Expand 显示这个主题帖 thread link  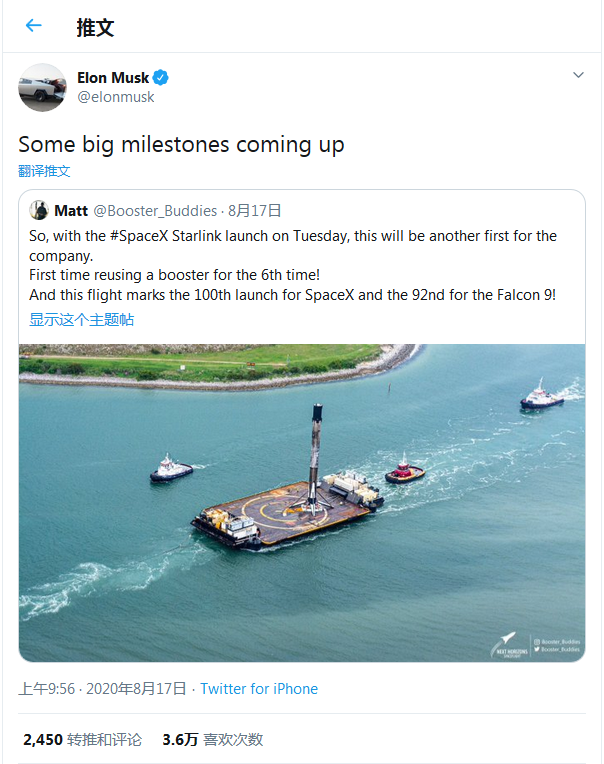pos(81,319)
